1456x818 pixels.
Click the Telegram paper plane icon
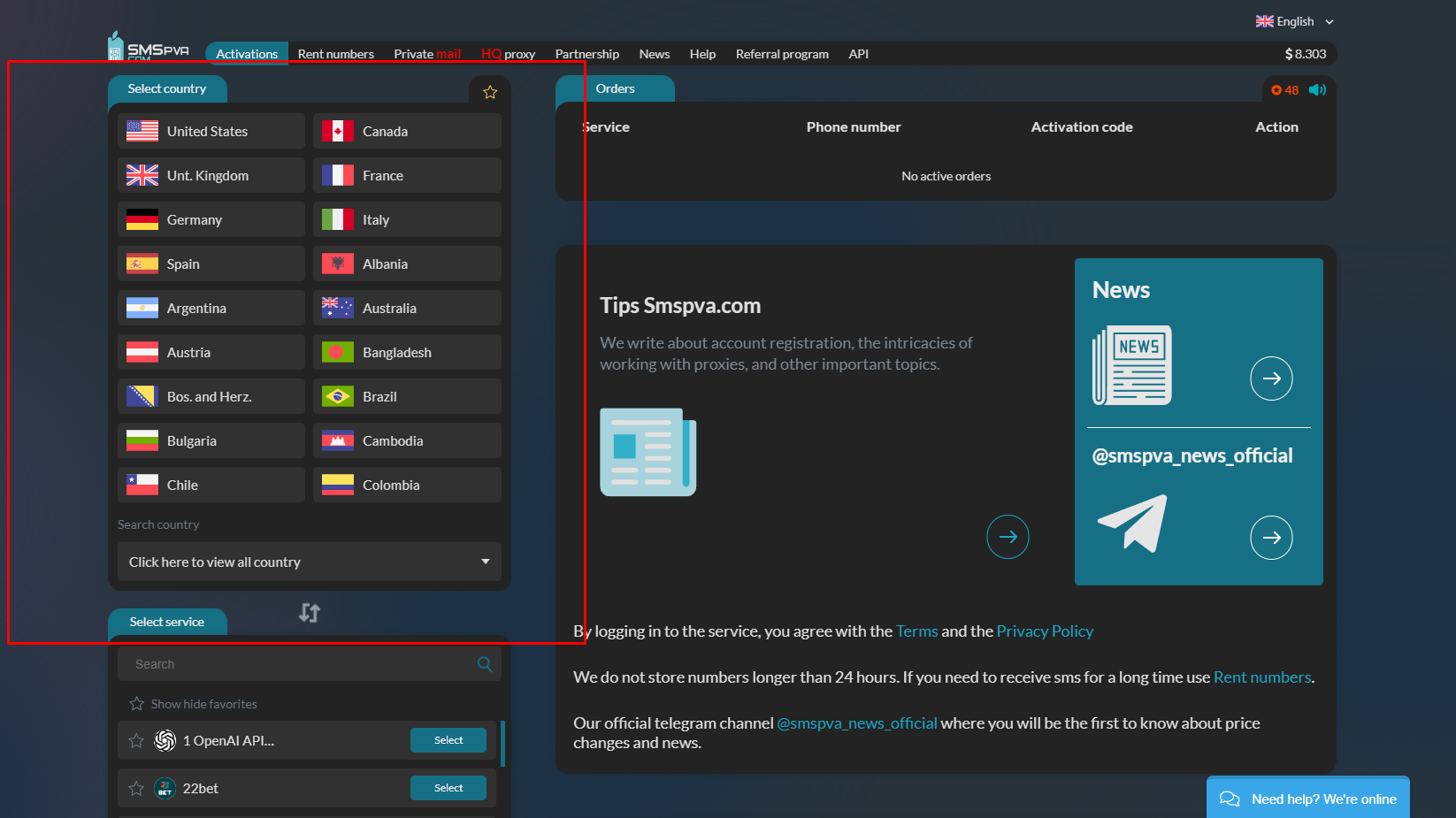click(x=1132, y=523)
